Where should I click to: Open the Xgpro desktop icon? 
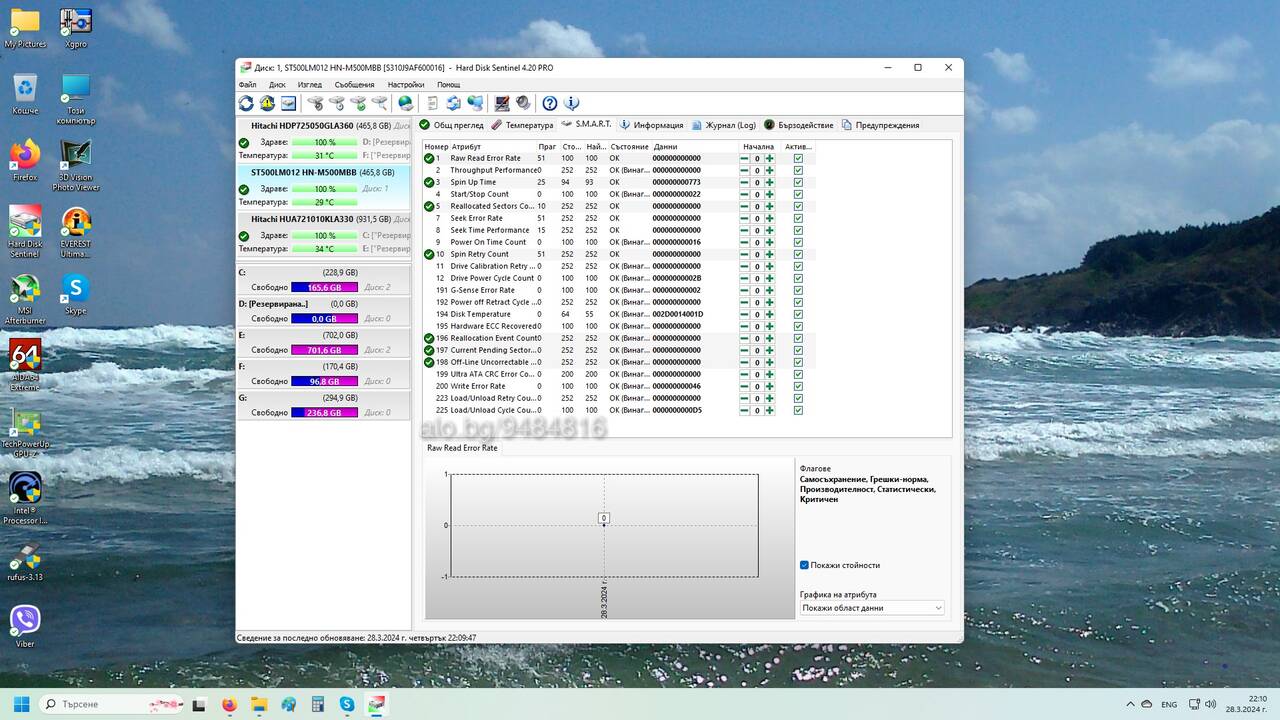tap(76, 27)
